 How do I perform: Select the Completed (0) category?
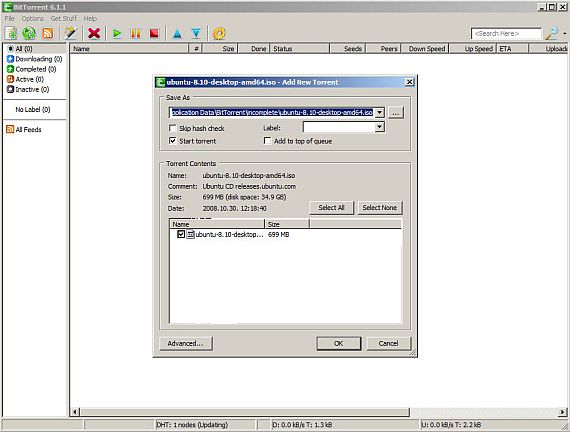coord(31,69)
